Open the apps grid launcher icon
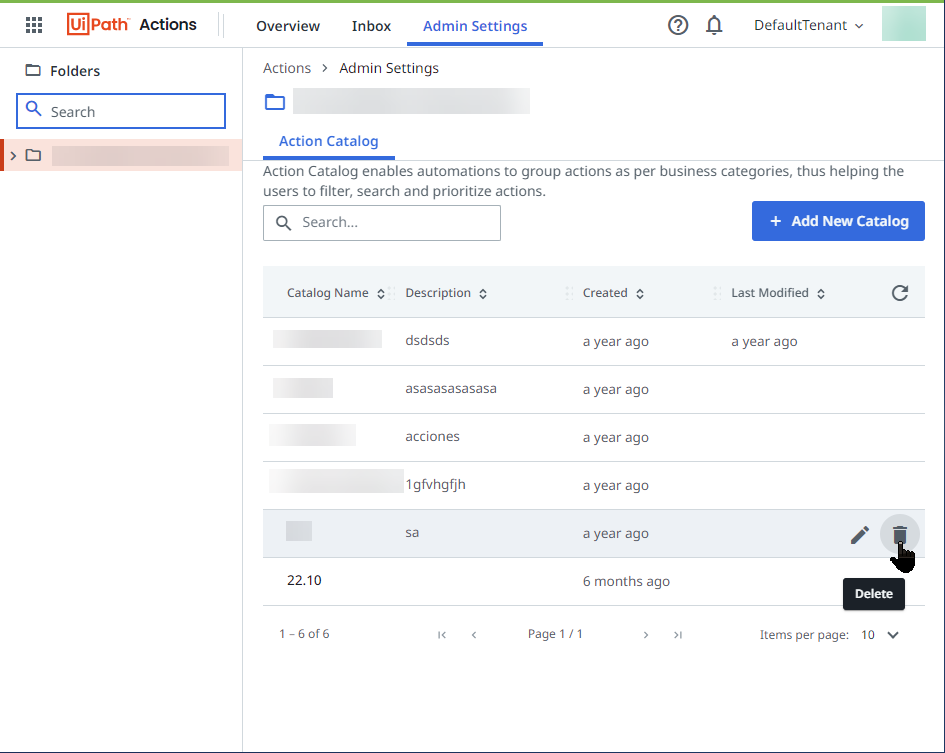Screen dimensions: 945x753 coord(34,26)
